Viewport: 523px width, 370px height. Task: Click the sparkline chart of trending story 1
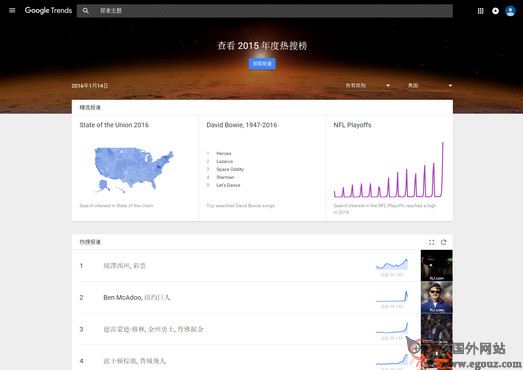point(392,264)
